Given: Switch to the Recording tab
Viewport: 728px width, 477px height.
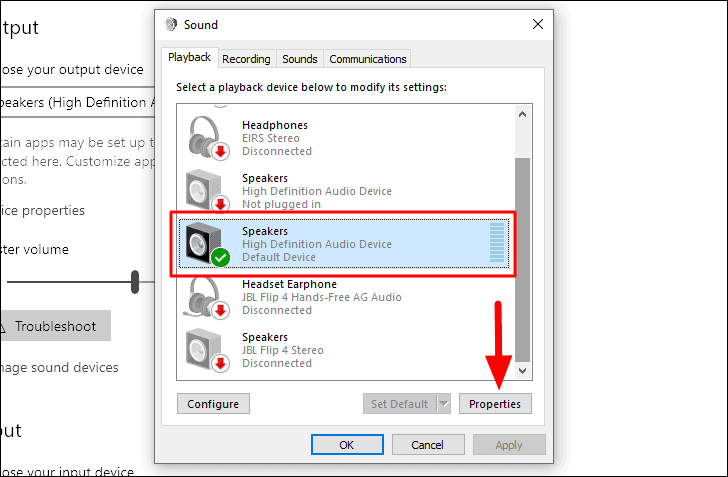Looking at the screenshot, I should click(x=246, y=59).
